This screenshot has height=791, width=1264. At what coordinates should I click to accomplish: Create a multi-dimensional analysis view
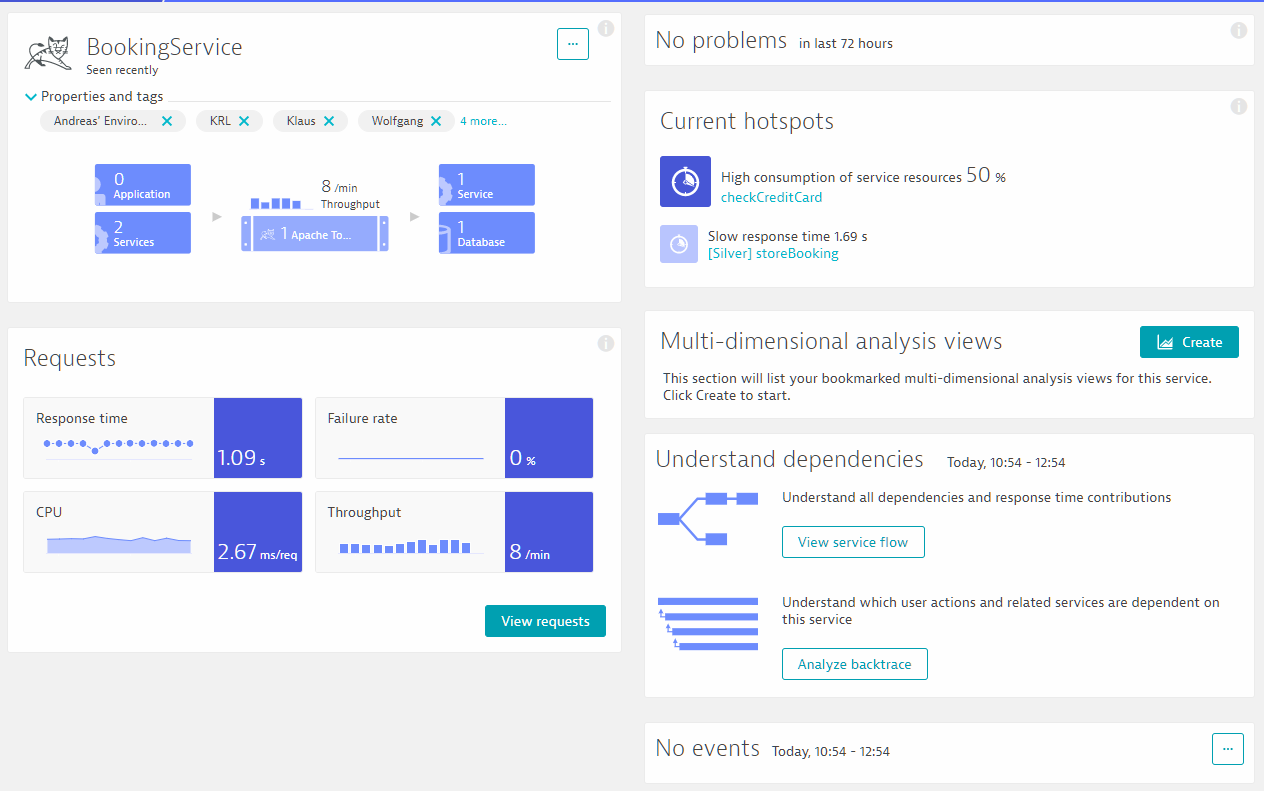click(1189, 342)
